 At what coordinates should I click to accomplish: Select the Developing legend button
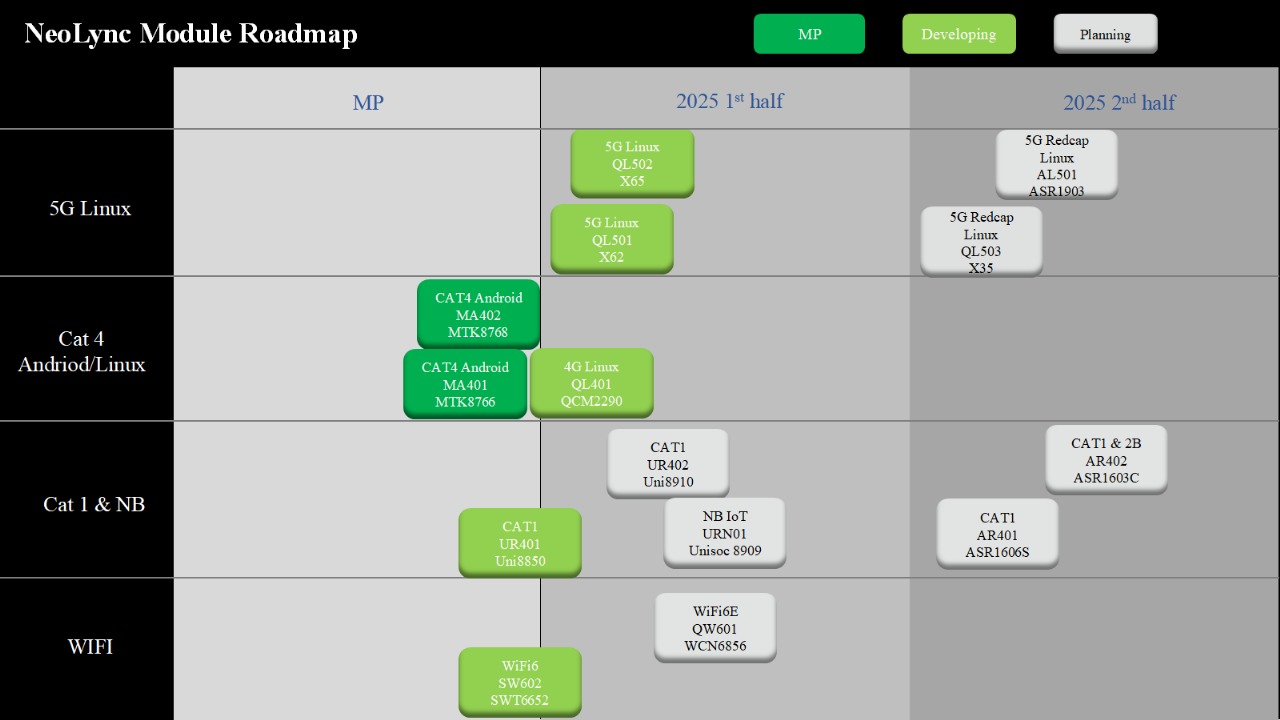pyautogui.click(x=959, y=33)
